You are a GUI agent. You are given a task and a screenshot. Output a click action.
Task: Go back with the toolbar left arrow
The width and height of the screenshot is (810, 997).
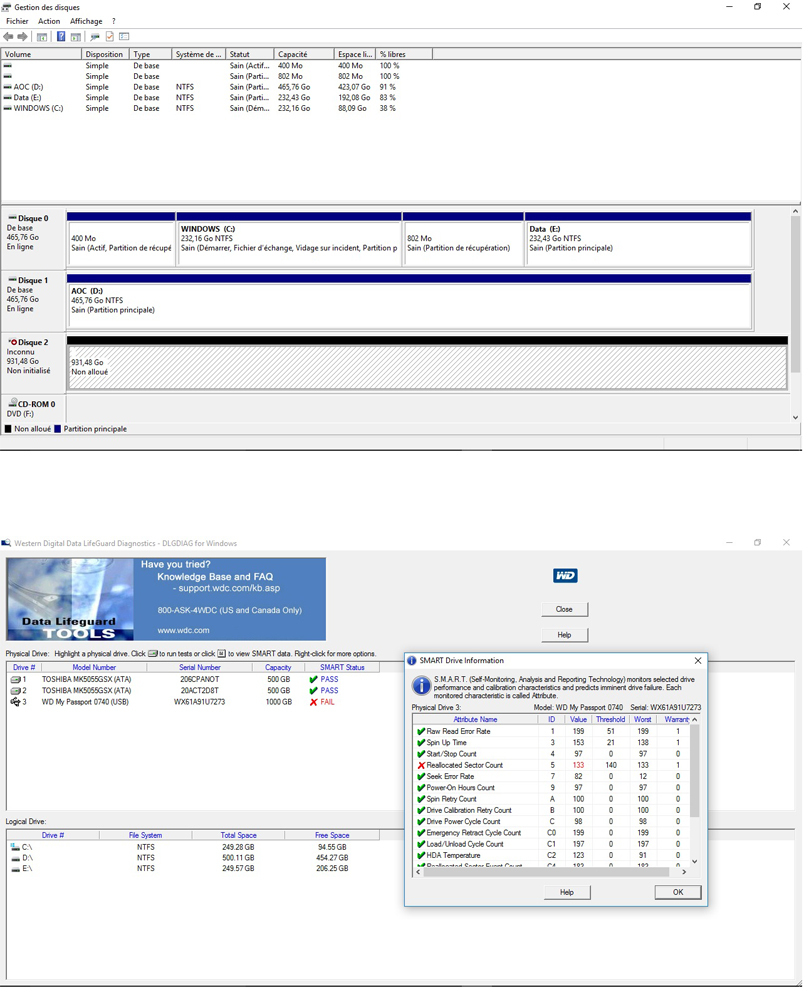pyautogui.click(x=8, y=37)
